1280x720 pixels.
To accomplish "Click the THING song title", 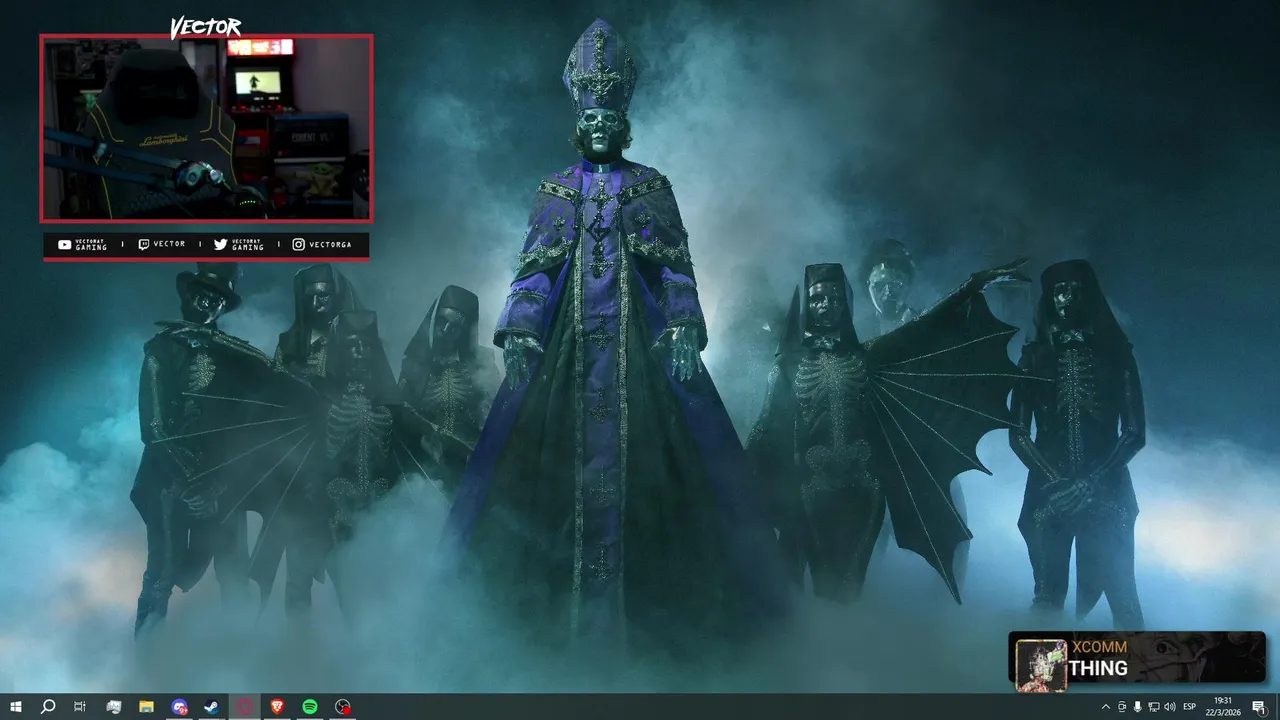I will (x=1098, y=668).
